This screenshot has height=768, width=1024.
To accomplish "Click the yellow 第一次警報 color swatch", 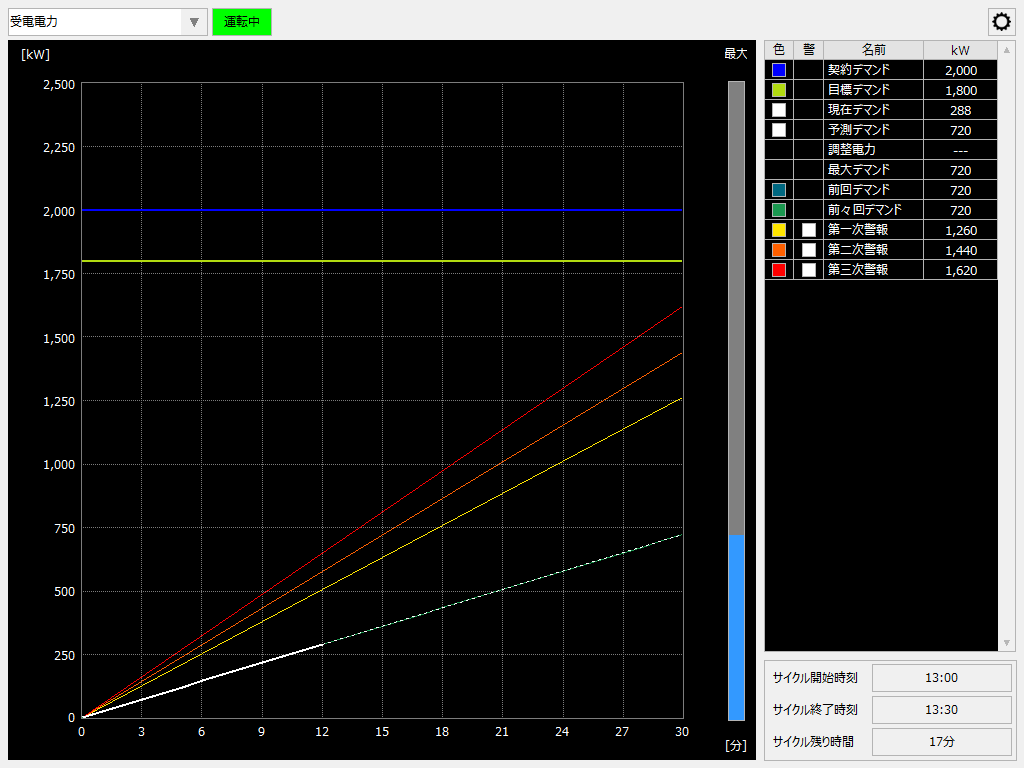I will click(778, 229).
